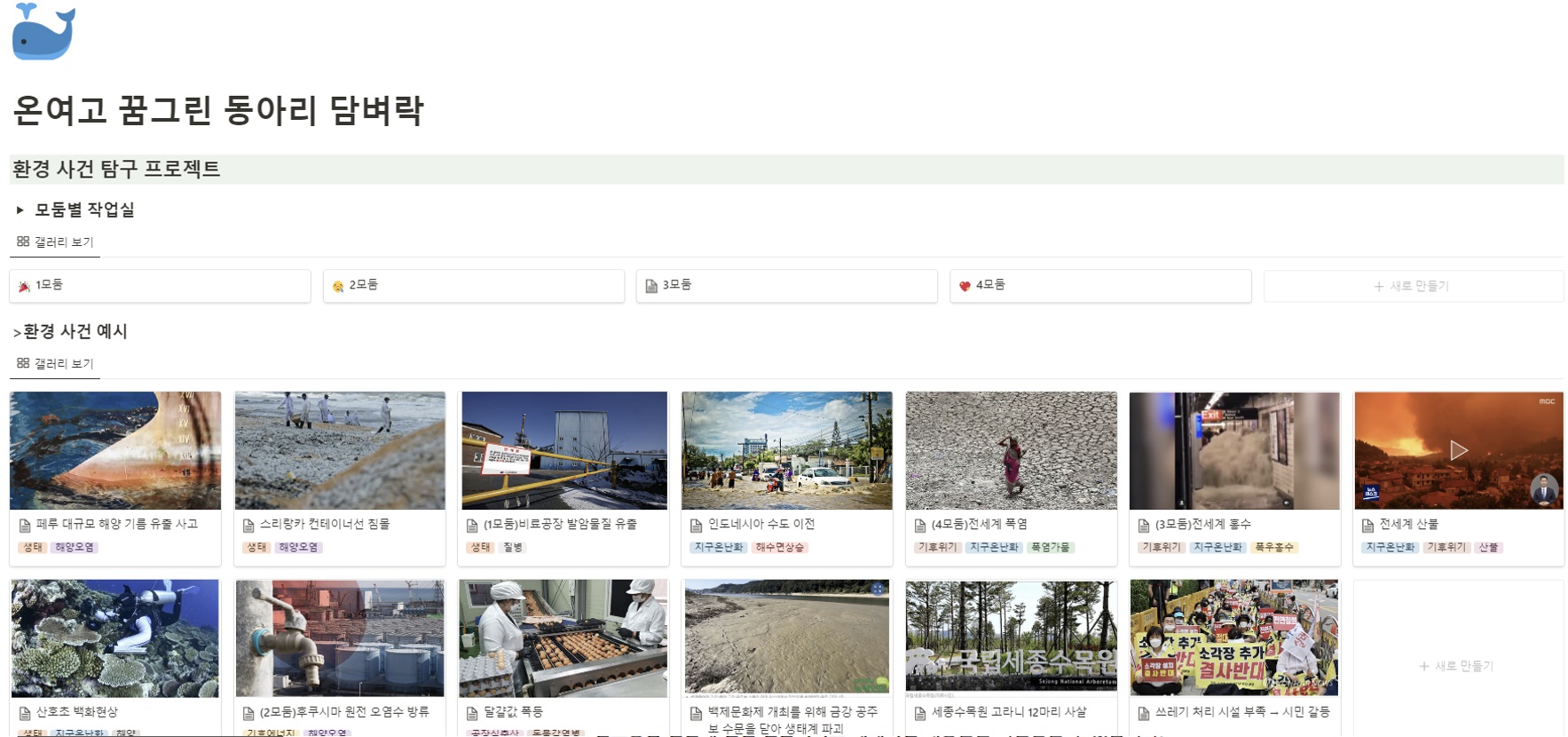Click page icon beside 산호초 백화현상

pyautogui.click(x=25, y=713)
